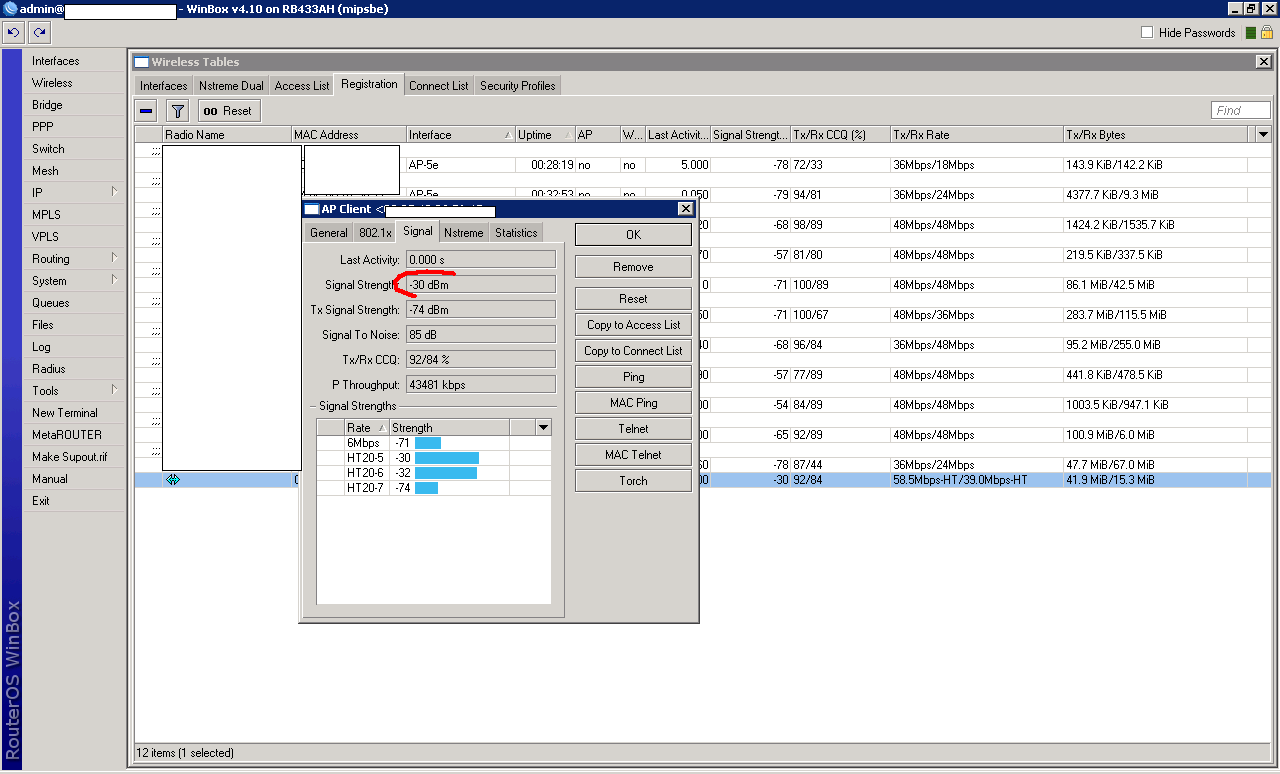
Task: Open the Security Profiles tab
Action: [x=517, y=86]
